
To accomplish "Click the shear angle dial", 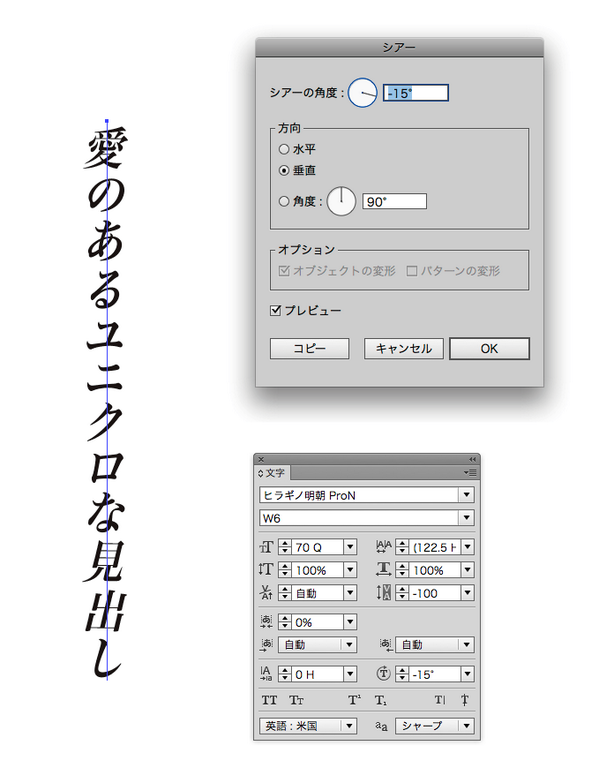I will point(362,93).
